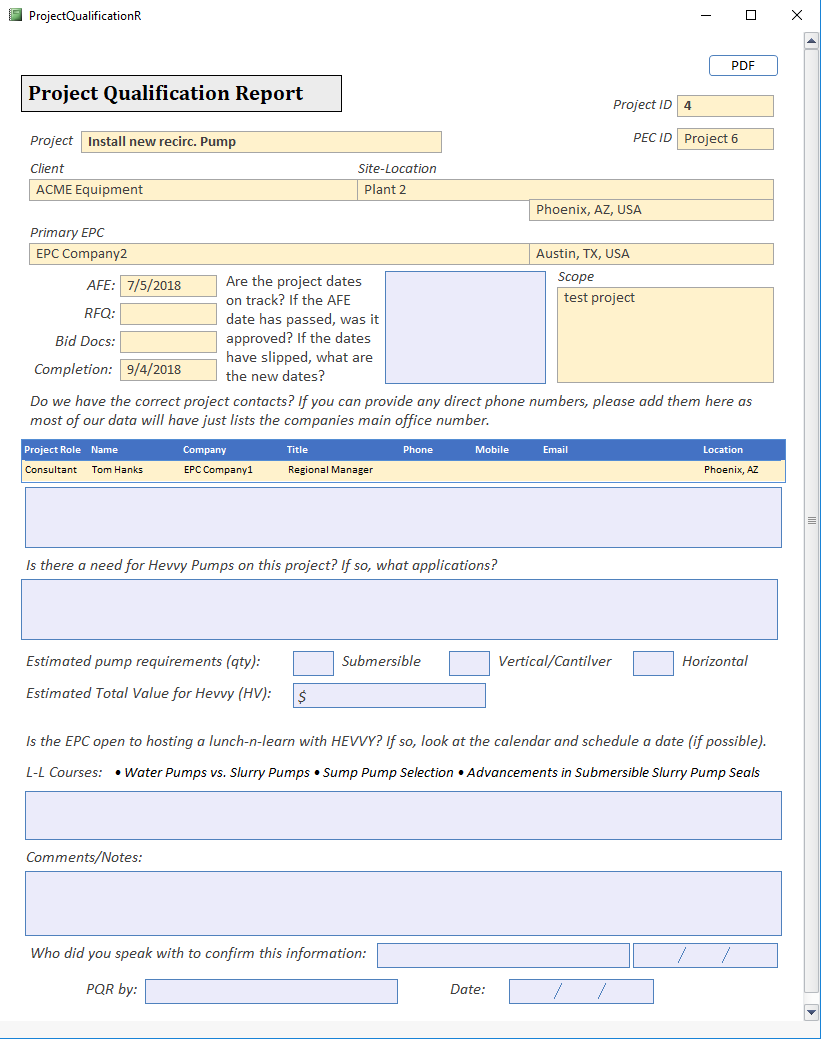Click the Austin, TX, USA field
The width and height of the screenshot is (821, 1039).
(651, 254)
